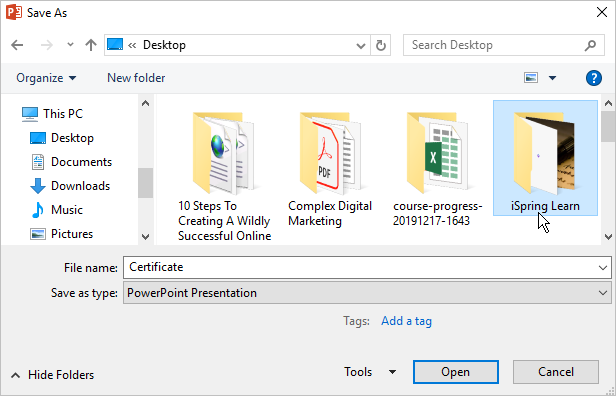Open the Tools menu
616x396 pixels.
pos(370,372)
